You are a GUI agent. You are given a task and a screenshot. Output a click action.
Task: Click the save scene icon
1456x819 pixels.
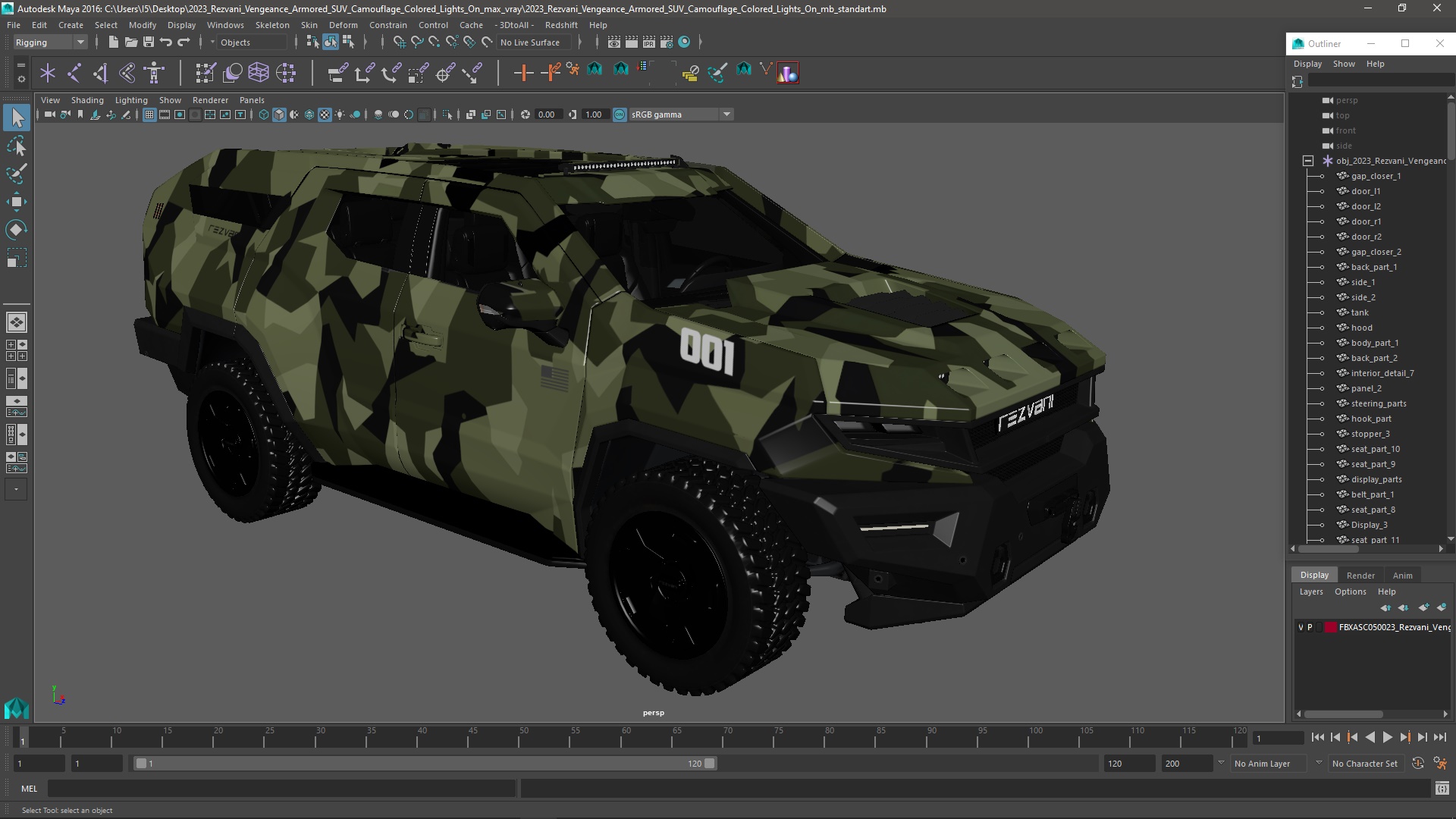tap(148, 42)
